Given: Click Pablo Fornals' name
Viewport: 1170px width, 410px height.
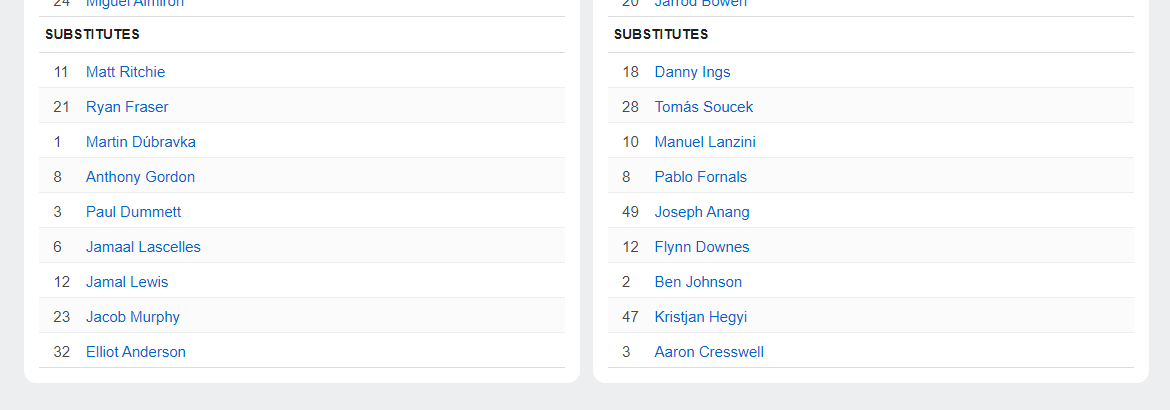Looking at the screenshot, I should (x=700, y=177).
